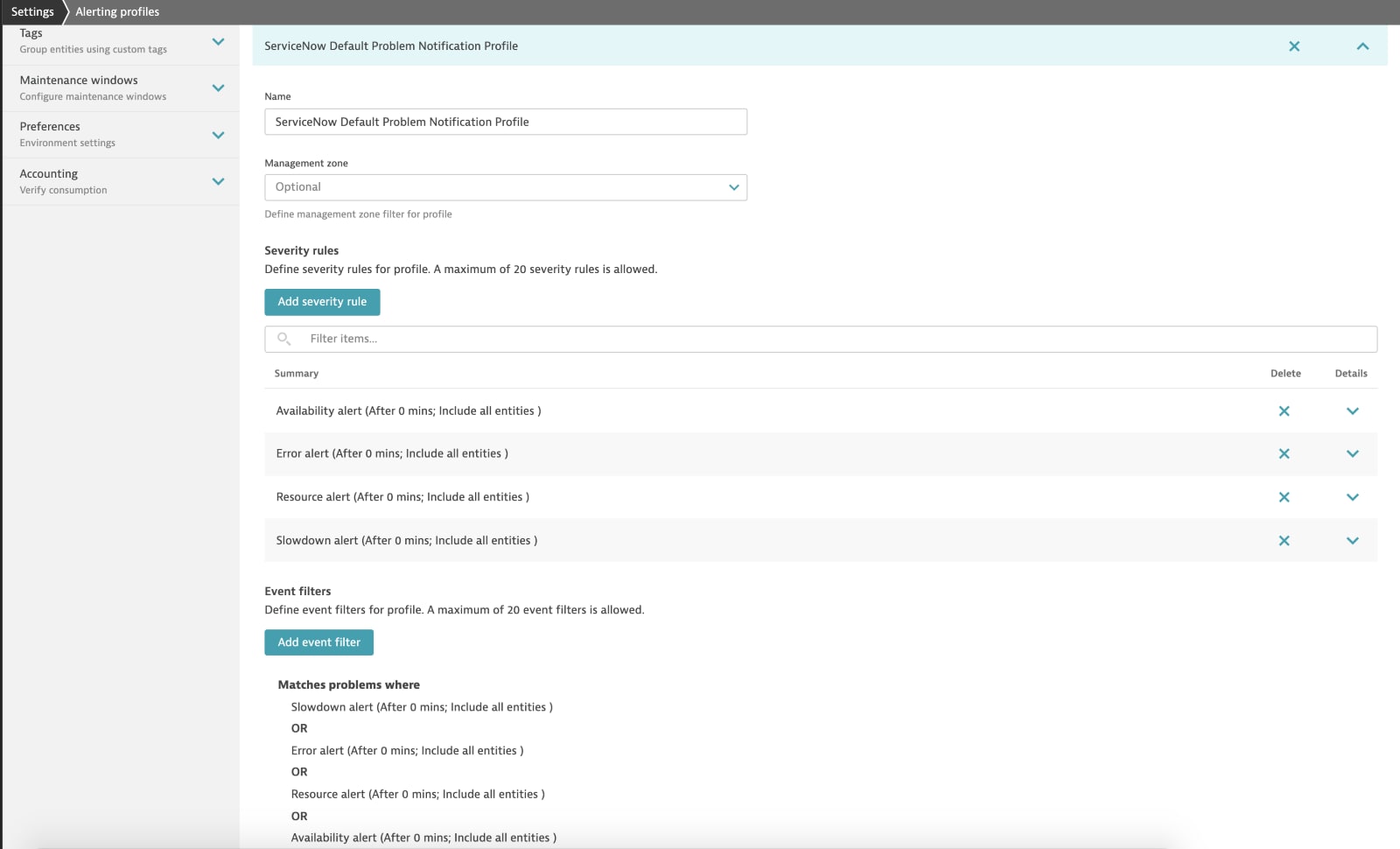Delete the Slowdown alert severity rule
The height and width of the screenshot is (849, 1400).
[x=1284, y=541]
